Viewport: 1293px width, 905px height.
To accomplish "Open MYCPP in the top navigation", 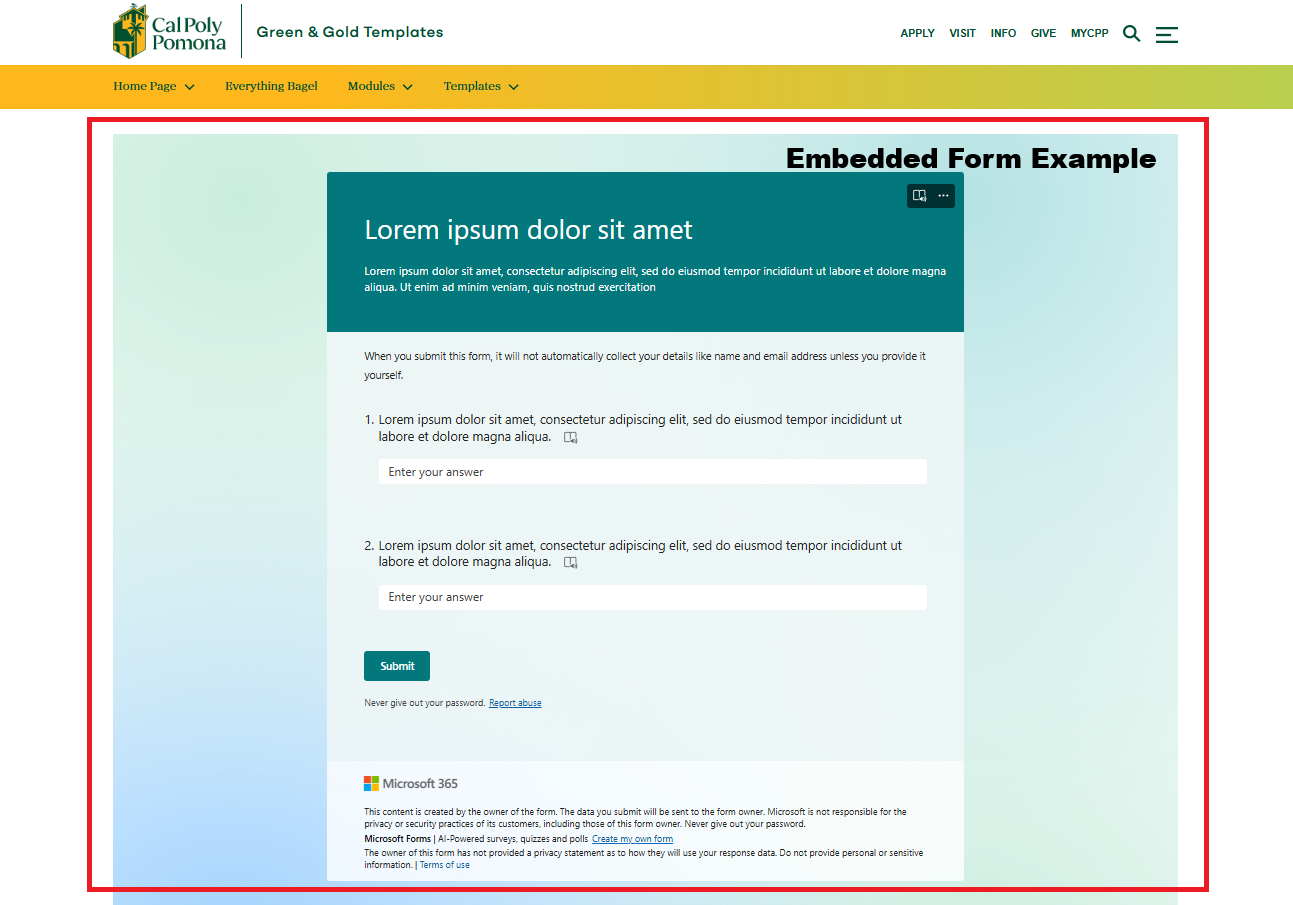I will click(x=1089, y=34).
